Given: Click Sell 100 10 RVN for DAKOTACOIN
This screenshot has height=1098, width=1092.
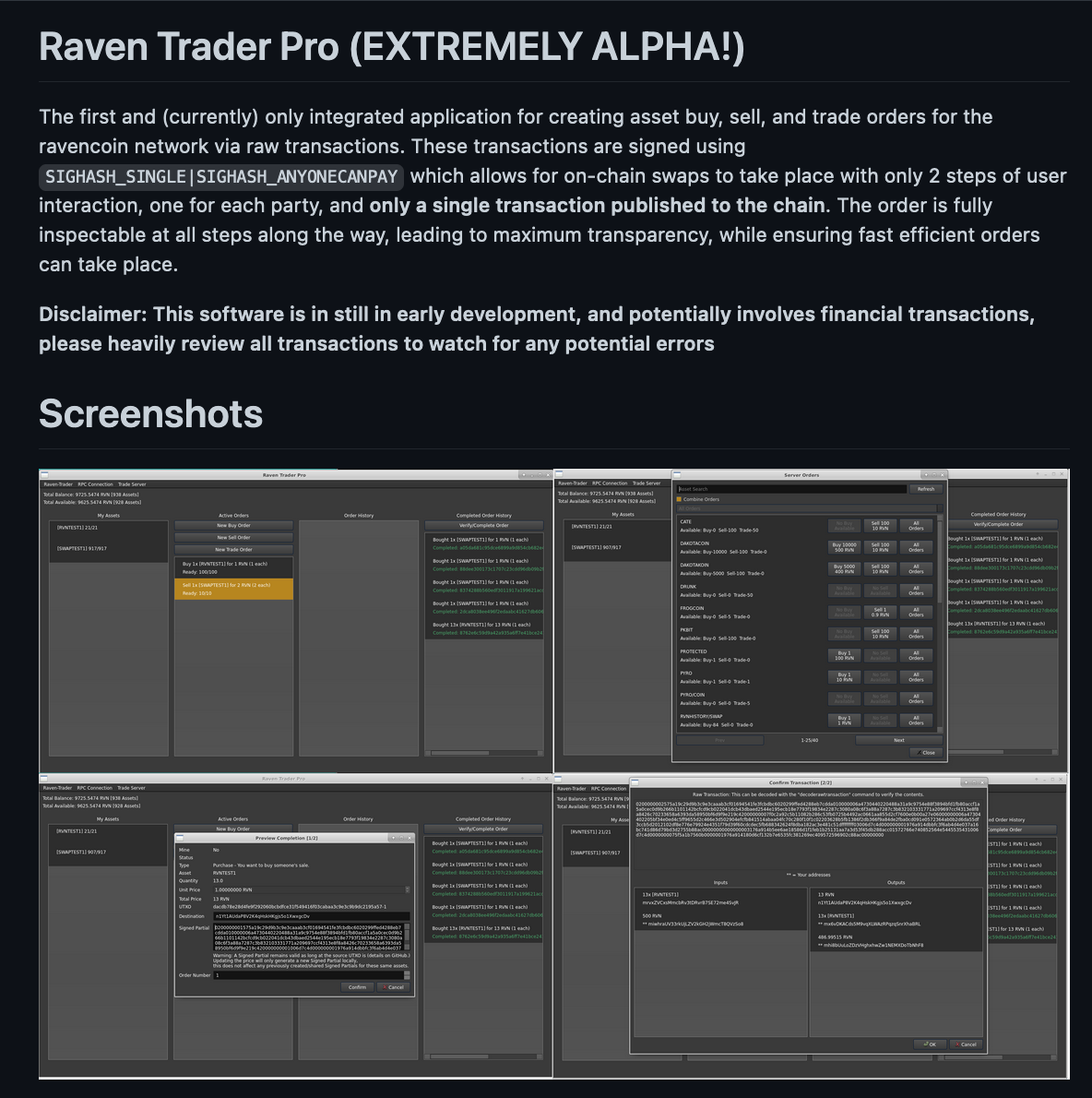Looking at the screenshot, I should click(x=880, y=547).
